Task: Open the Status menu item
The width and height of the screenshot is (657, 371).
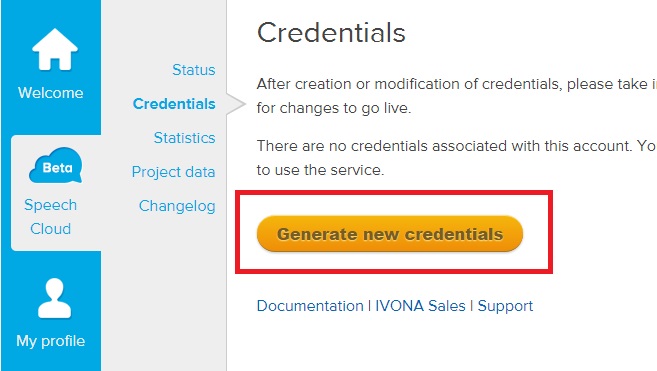Action: coord(194,70)
